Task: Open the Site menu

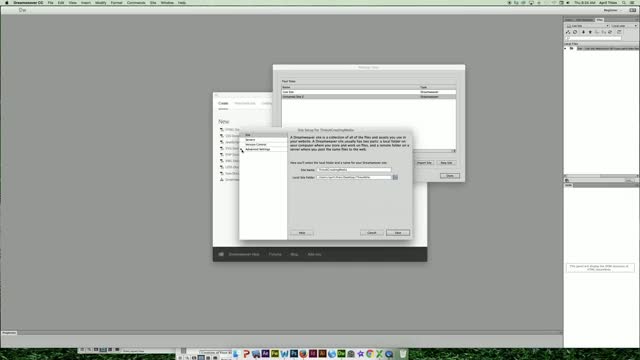Action: [x=153, y=2]
